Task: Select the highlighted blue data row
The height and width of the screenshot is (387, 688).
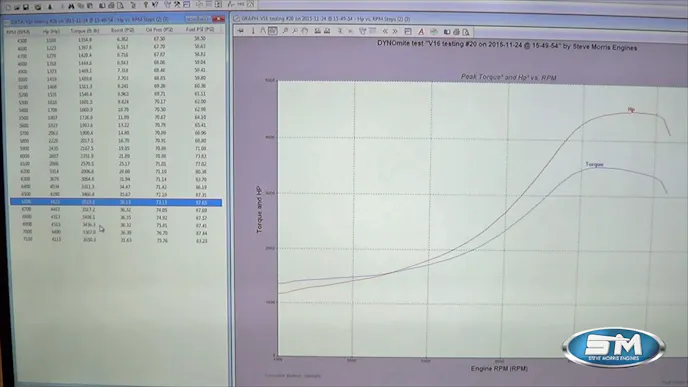Action: [116, 202]
